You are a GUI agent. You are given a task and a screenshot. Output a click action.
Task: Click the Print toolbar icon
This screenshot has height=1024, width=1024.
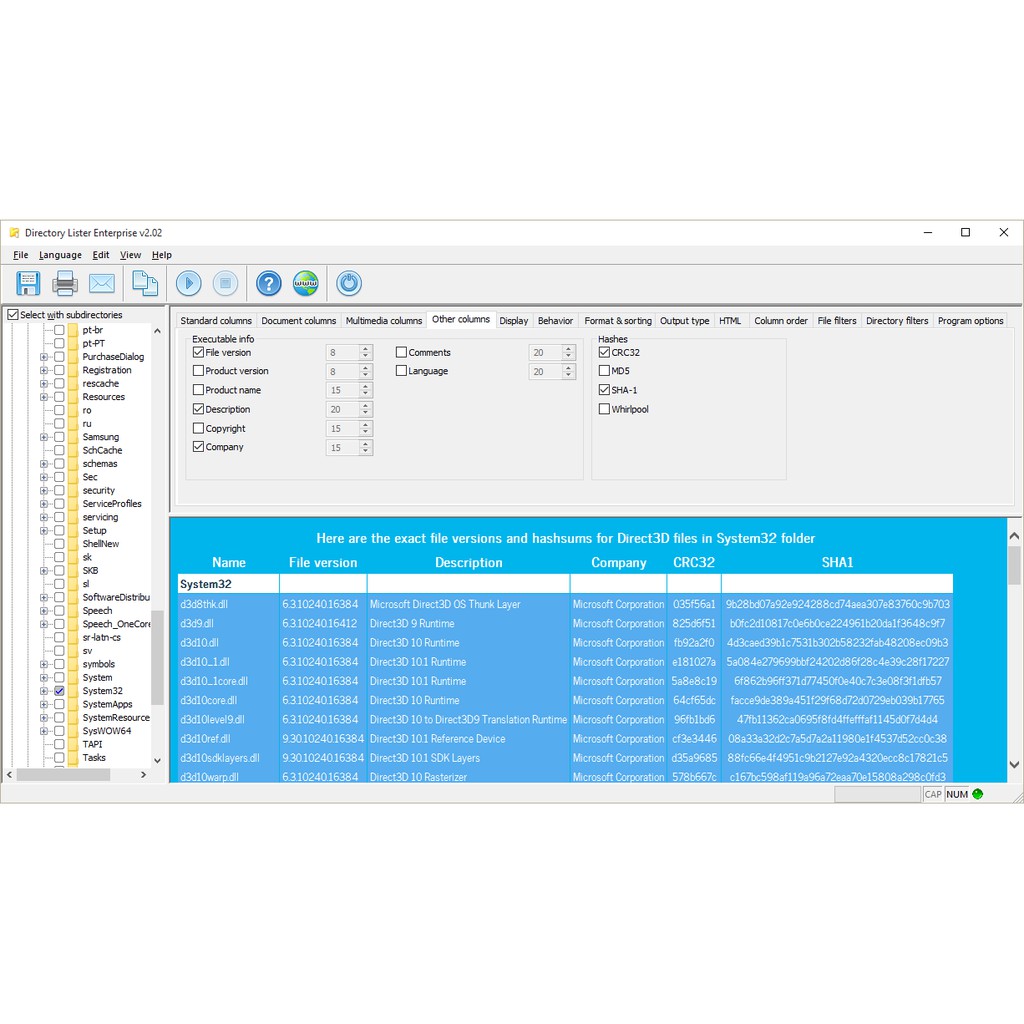[x=65, y=283]
